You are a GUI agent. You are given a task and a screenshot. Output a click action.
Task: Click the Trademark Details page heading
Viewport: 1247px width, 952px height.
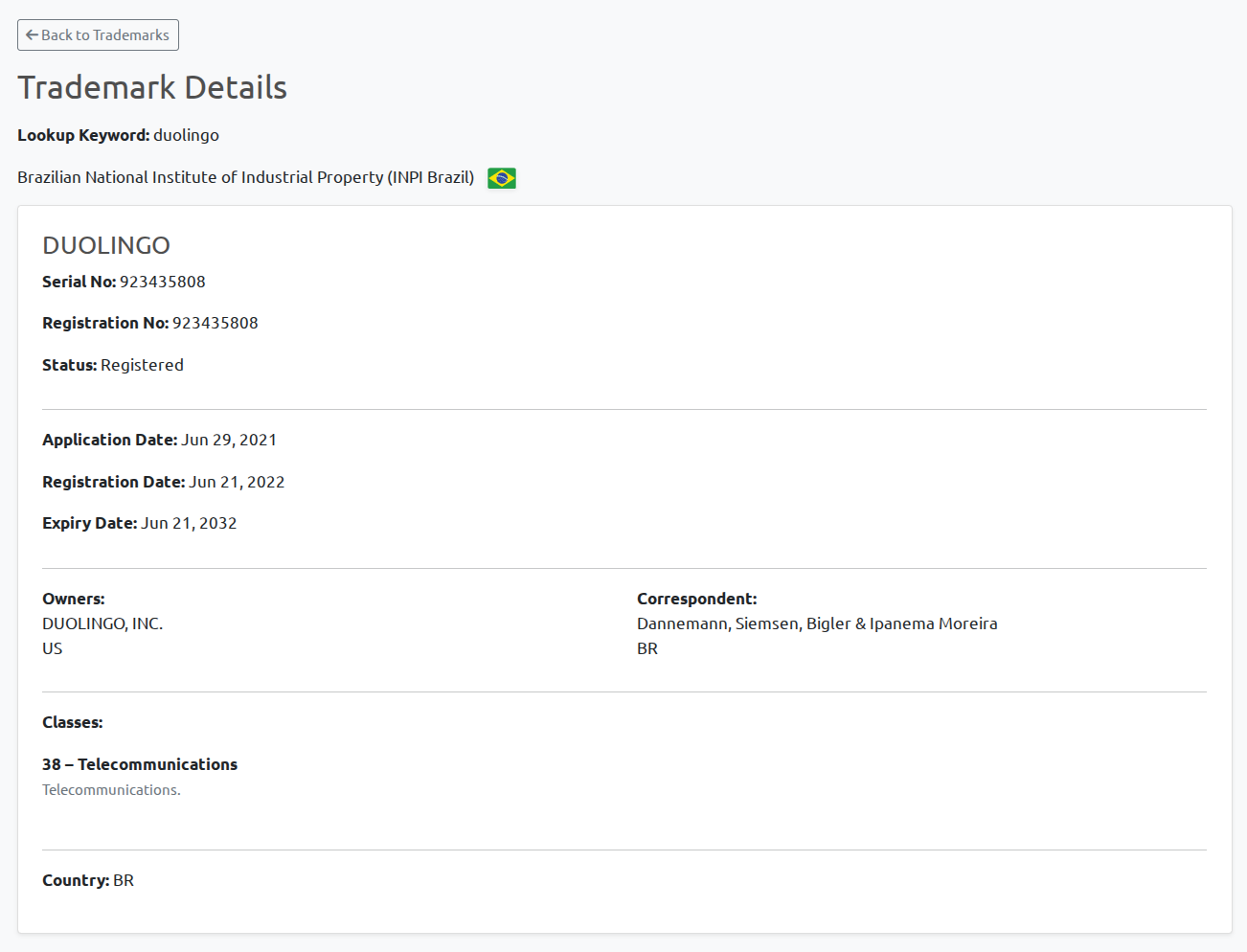click(152, 87)
